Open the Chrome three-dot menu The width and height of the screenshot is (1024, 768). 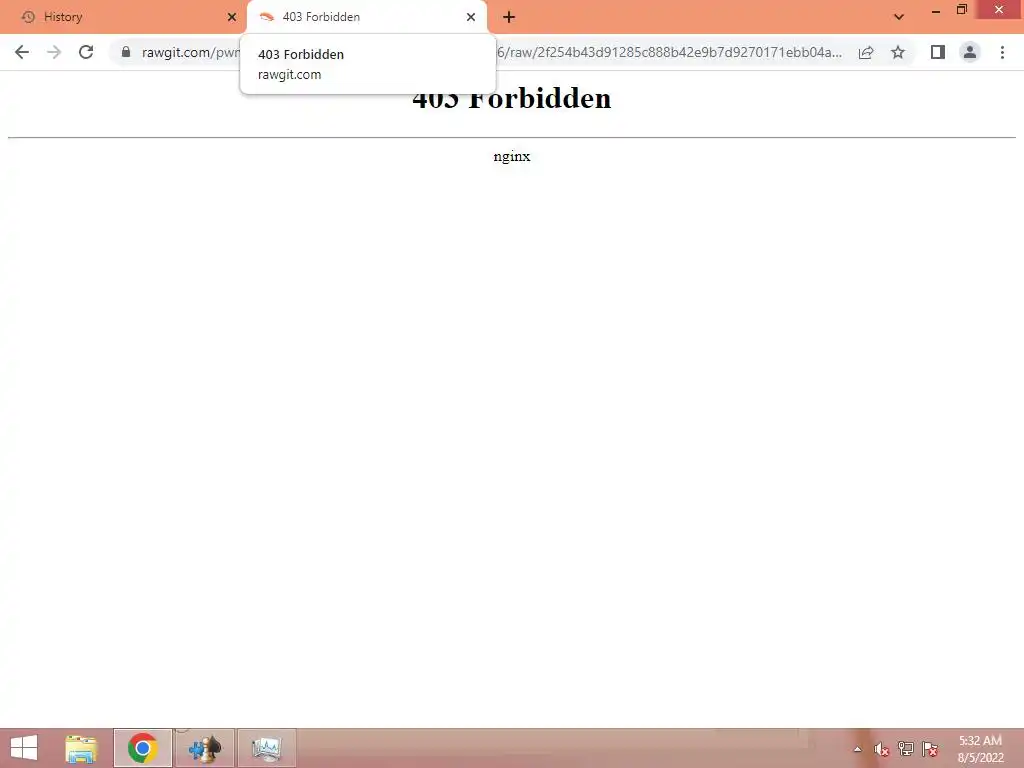click(1002, 52)
